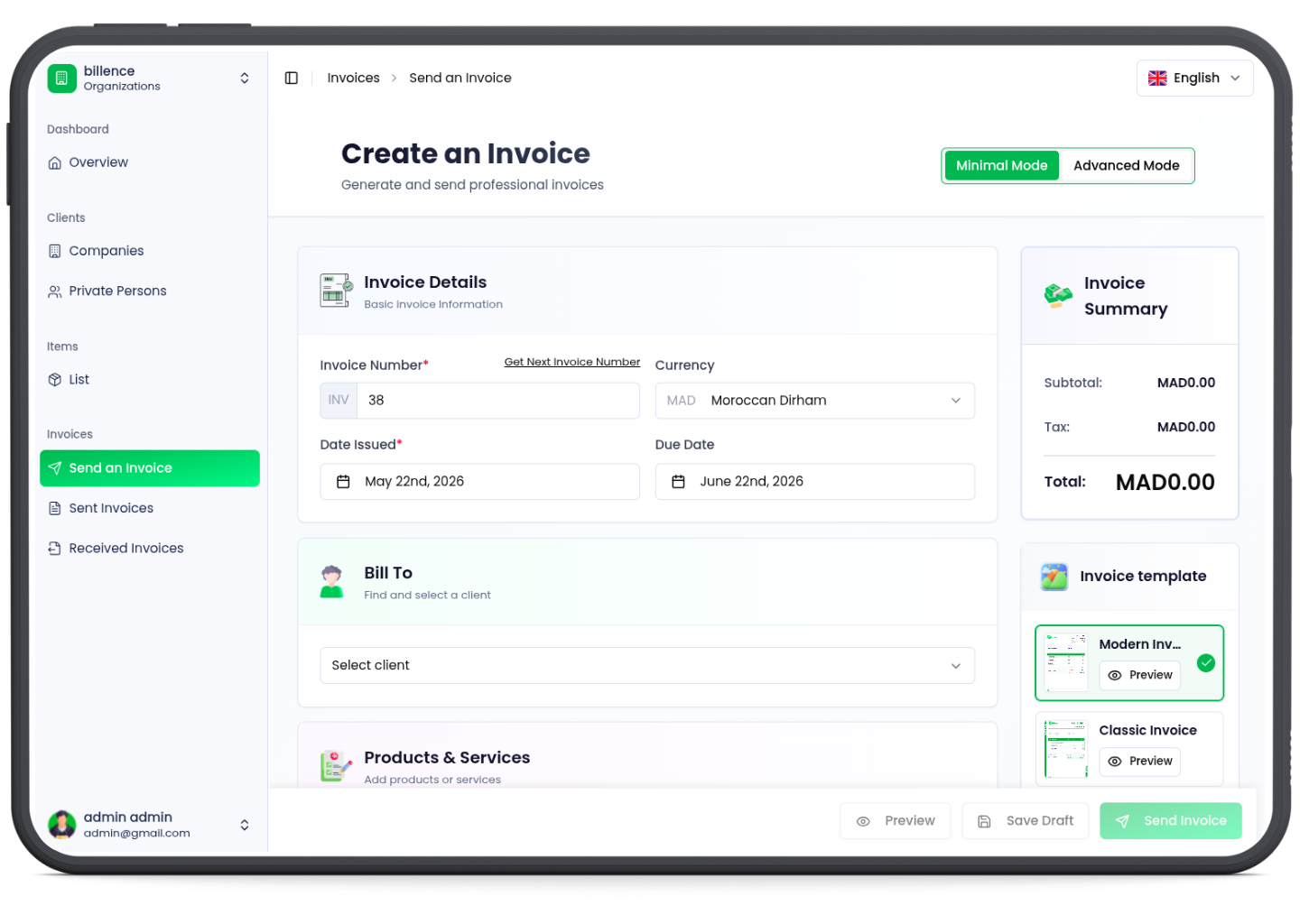This screenshot has width=1300, height=924.
Task: Click the Received Invoices icon
Action: pos(55,549)
